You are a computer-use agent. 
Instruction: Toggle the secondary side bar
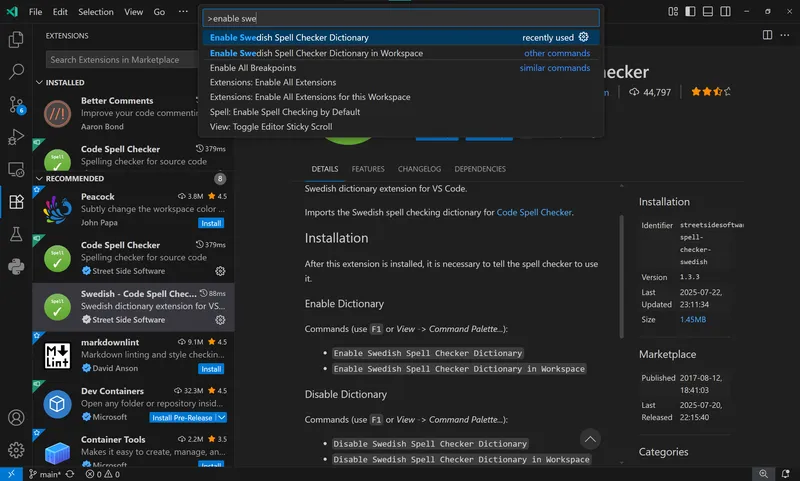click(x=725, y=11)
